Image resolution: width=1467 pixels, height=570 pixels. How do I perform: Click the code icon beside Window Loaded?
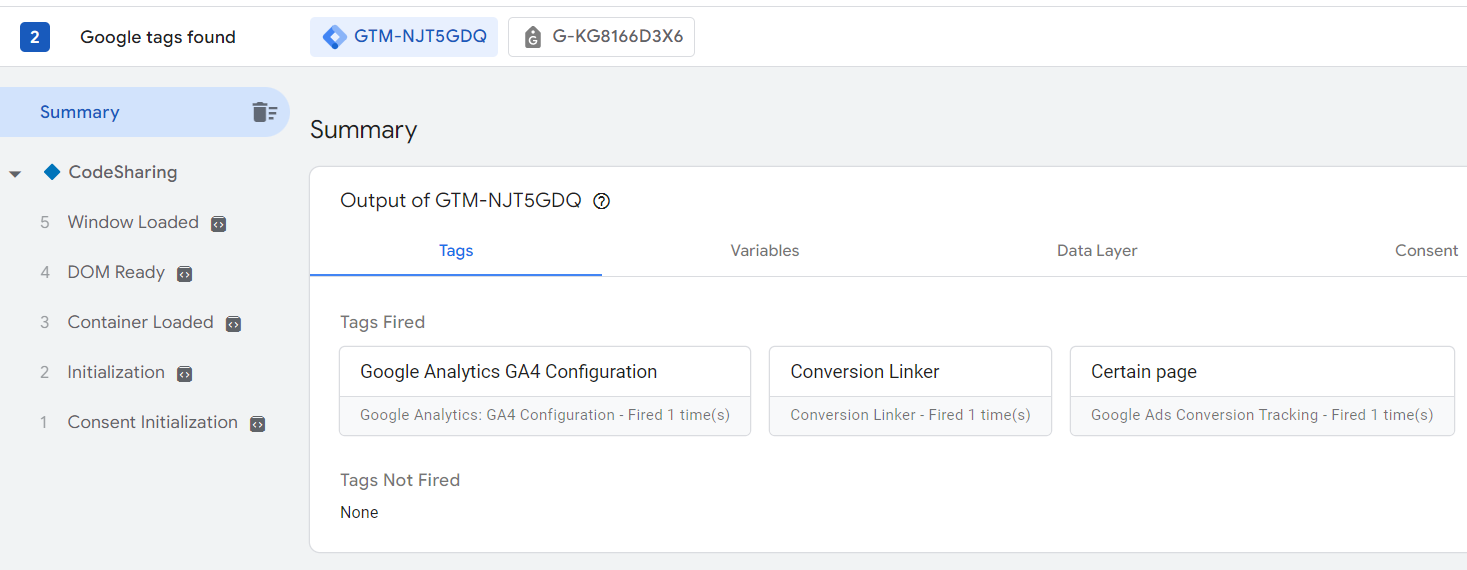pos(219,224)
